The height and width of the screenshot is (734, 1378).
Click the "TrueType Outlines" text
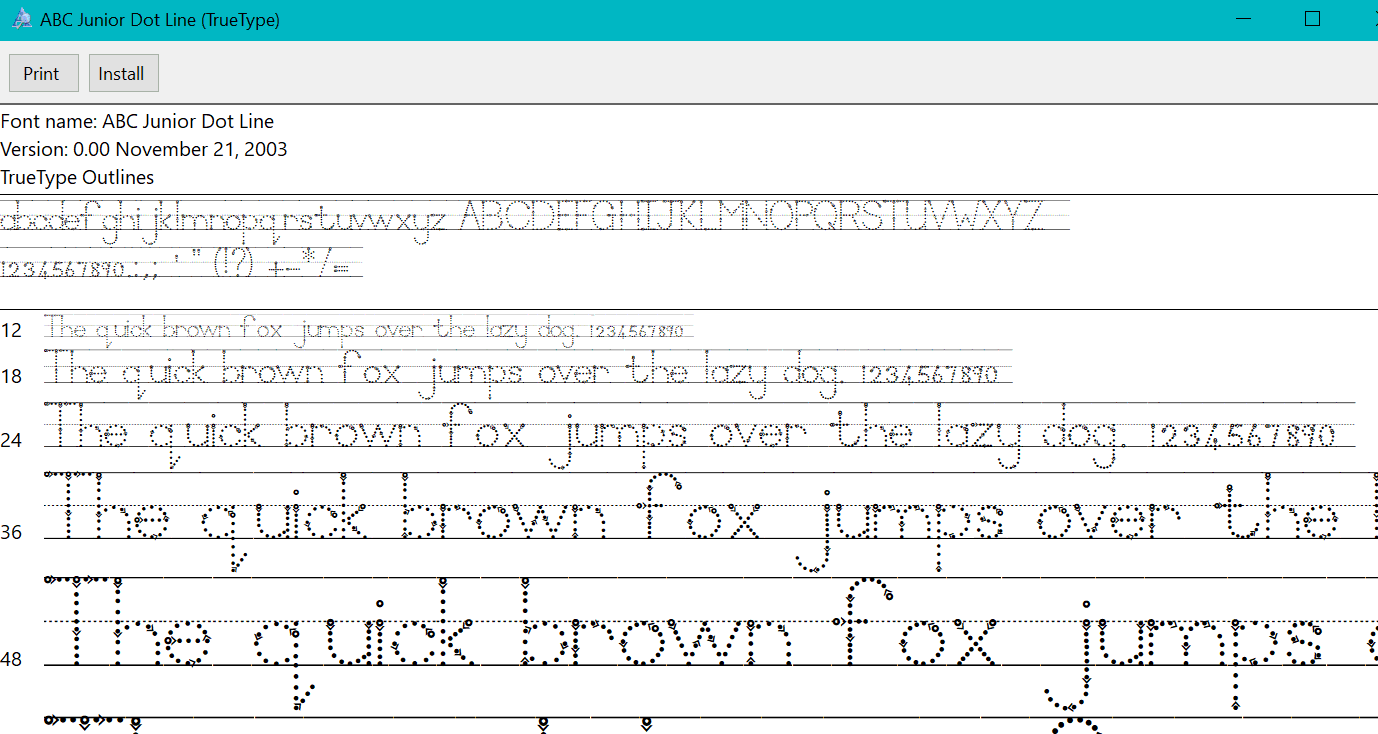78,177
